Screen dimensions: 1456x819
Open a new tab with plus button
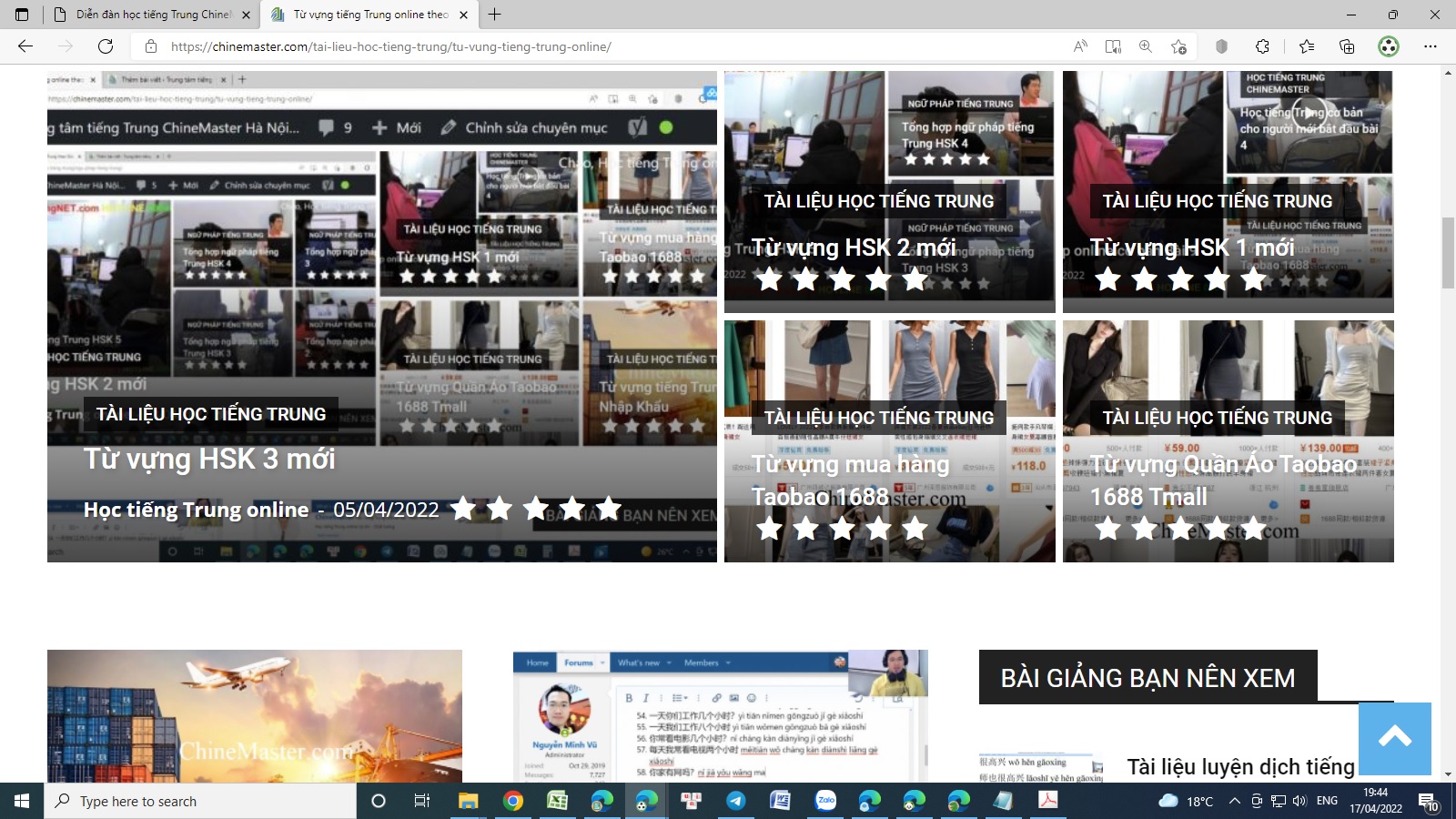point(494,15)
